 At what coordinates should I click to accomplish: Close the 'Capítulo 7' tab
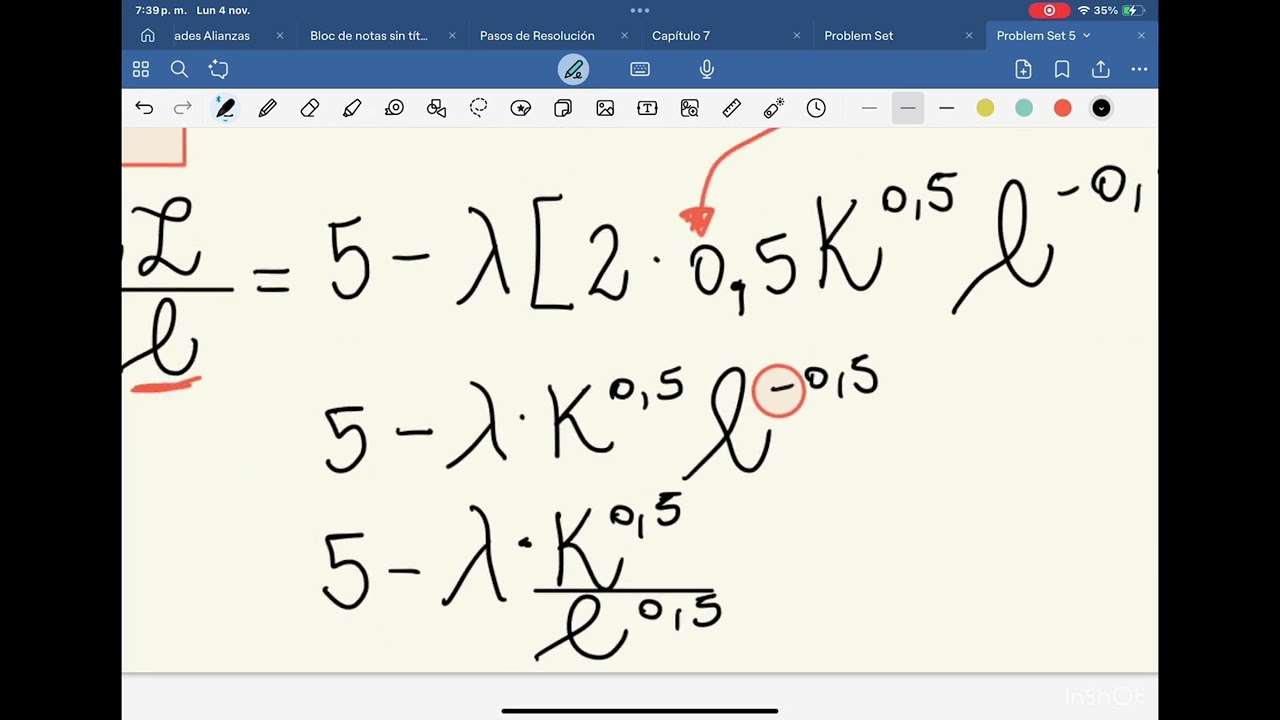797,35
